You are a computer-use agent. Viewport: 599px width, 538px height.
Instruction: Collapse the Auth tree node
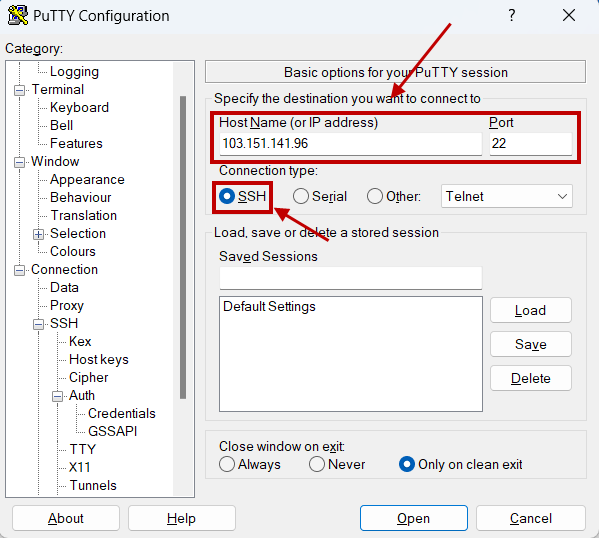57,396
